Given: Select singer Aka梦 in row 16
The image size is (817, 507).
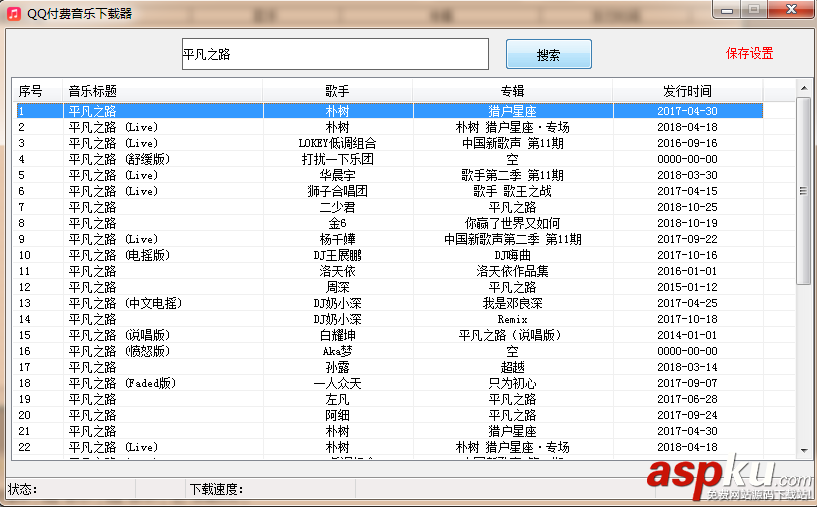Looking at the screenshot, I should pyautogui.click(x=338, y=351).
